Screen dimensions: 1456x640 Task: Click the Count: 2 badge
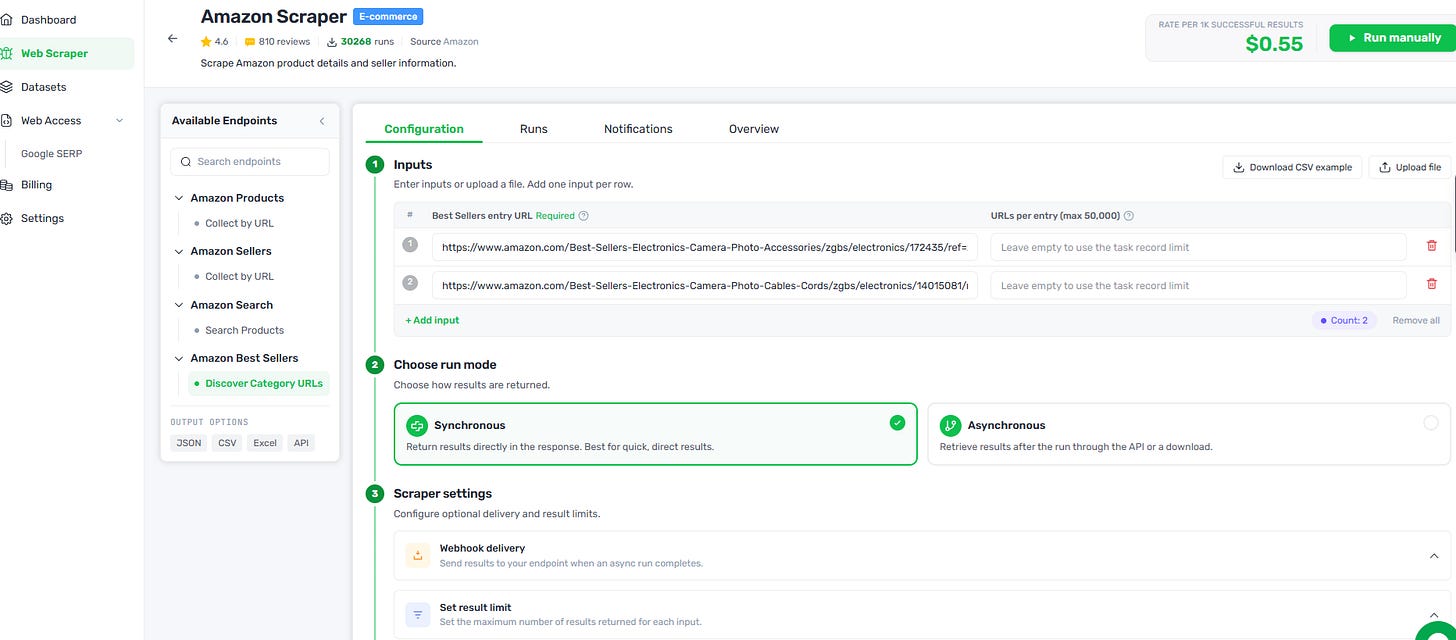click(x=1345, y=320)
